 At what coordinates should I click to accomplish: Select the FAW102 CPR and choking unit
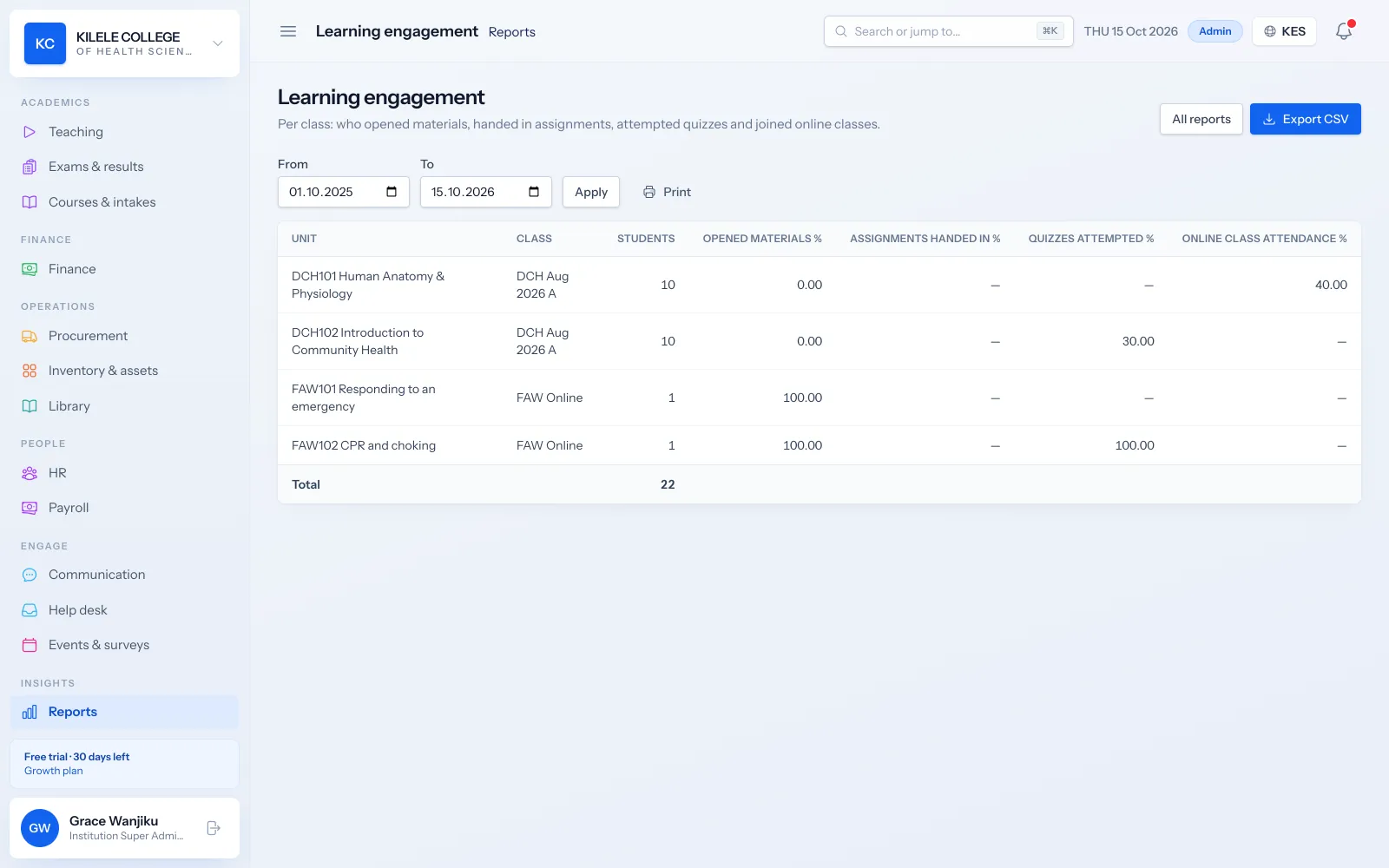tap(364, 445)
